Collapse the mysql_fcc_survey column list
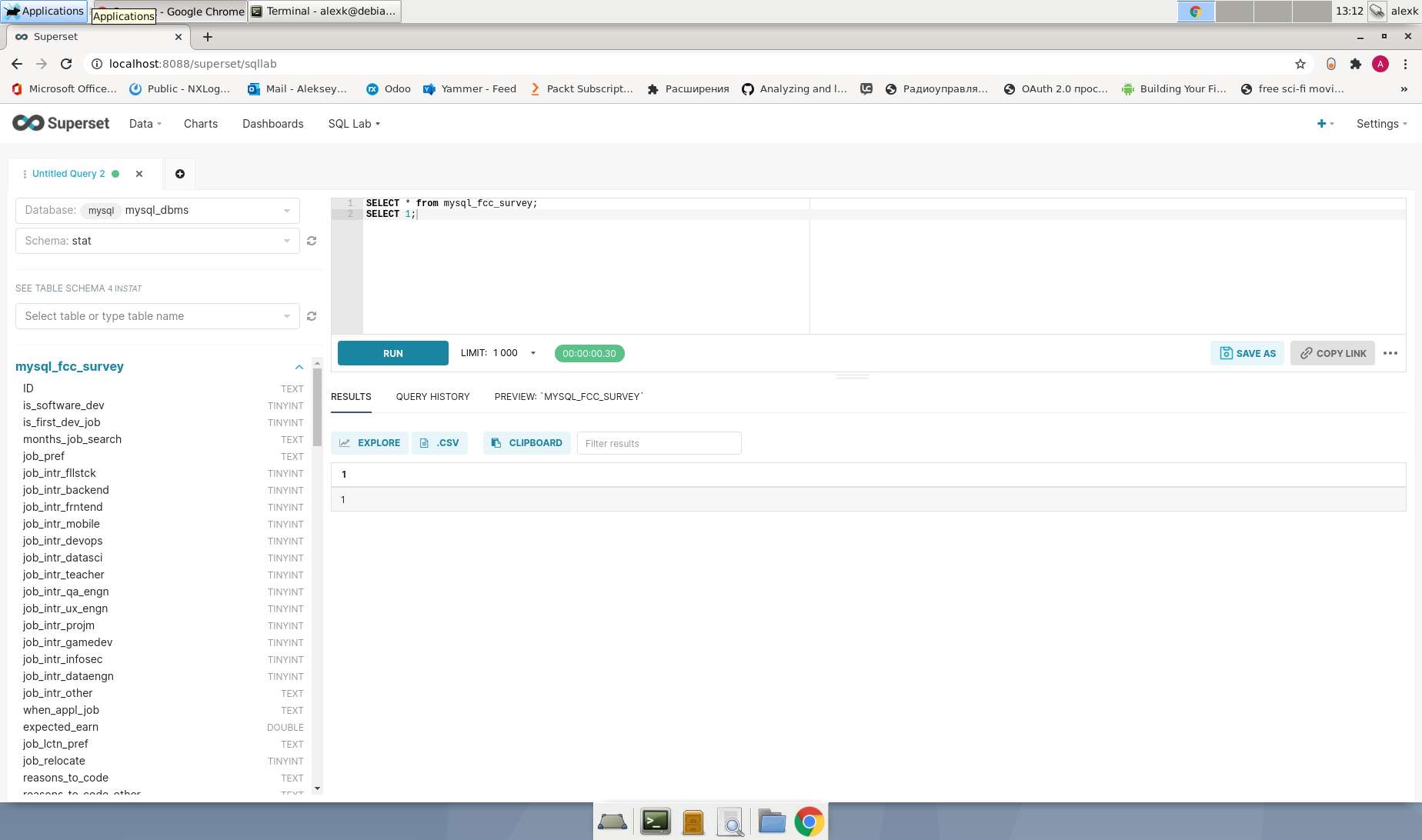Viewport: 1422px width, 840px height. coord(299,367)
